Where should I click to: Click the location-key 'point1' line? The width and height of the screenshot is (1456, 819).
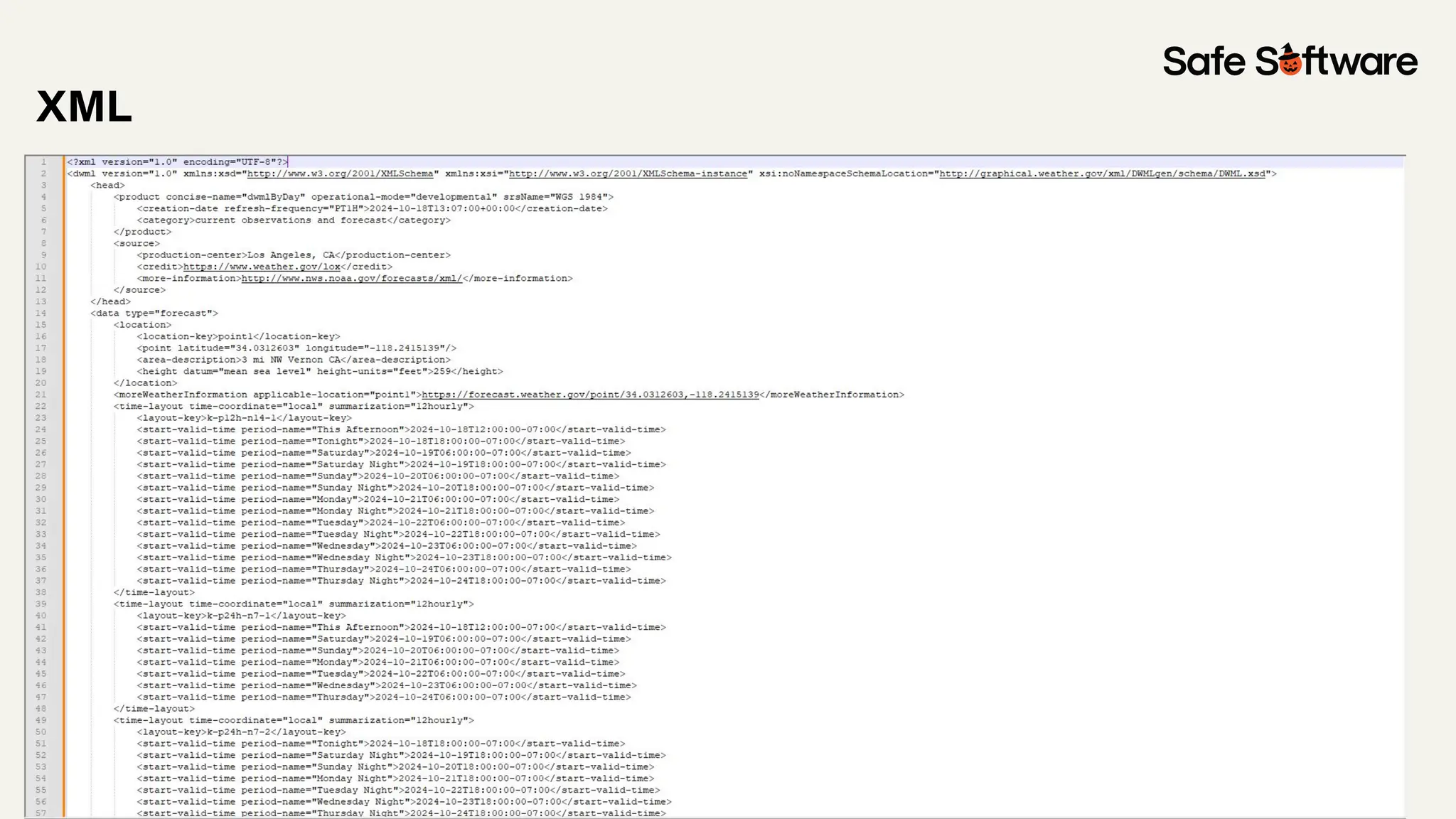(x=238, y=336)
